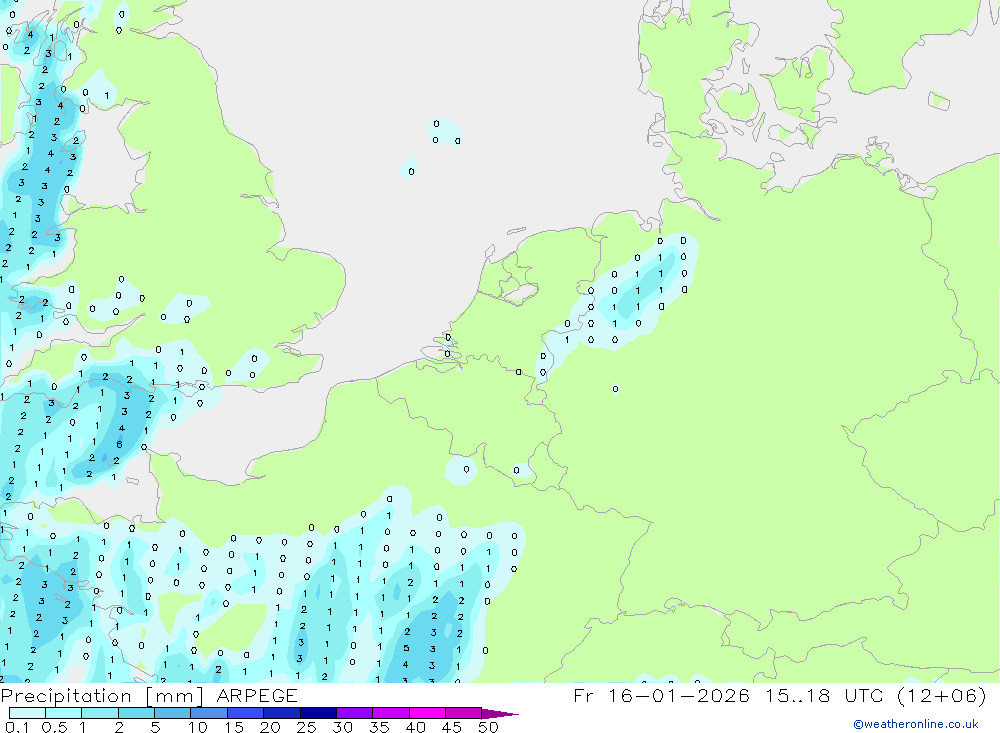Select the 15–20 mm dark blue legend swatch
This screenshot has width=1000, height=733.
[246, 713]
